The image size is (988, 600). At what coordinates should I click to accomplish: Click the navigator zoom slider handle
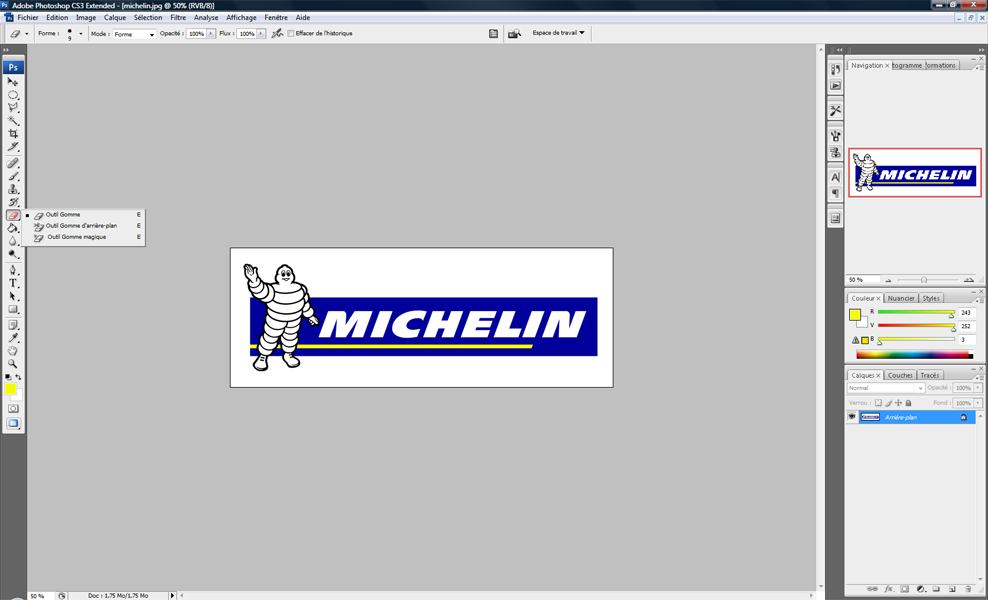[924, 280]
